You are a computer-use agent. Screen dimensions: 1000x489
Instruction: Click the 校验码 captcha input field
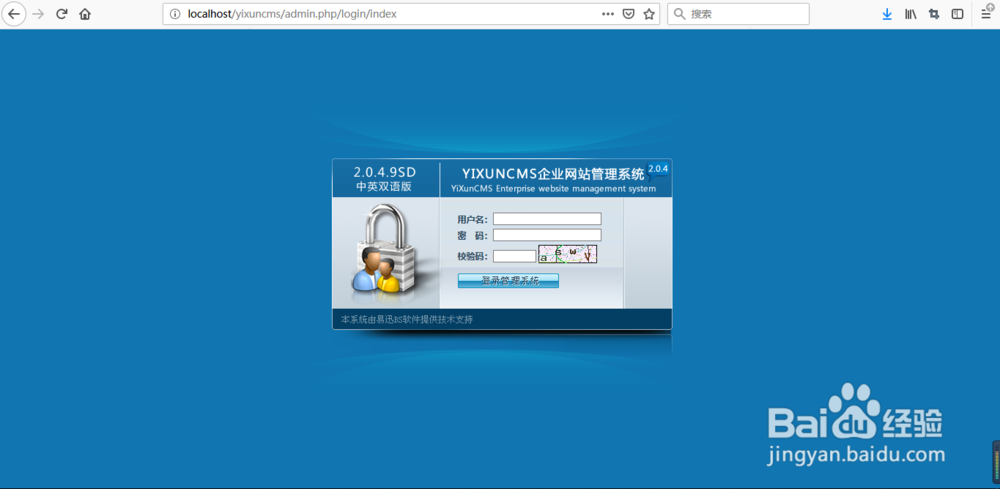[x=515, y=256]
